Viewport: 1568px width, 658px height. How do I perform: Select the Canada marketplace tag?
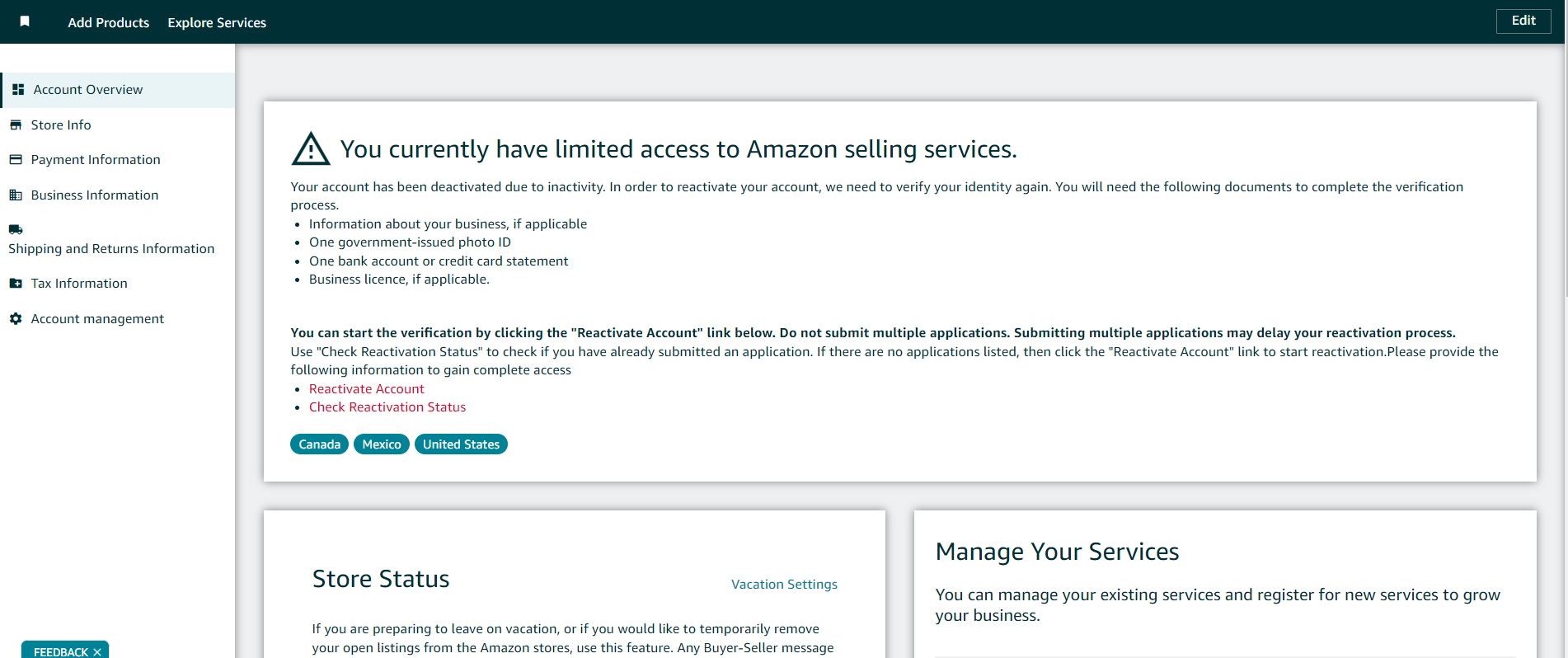click(319, 444)
